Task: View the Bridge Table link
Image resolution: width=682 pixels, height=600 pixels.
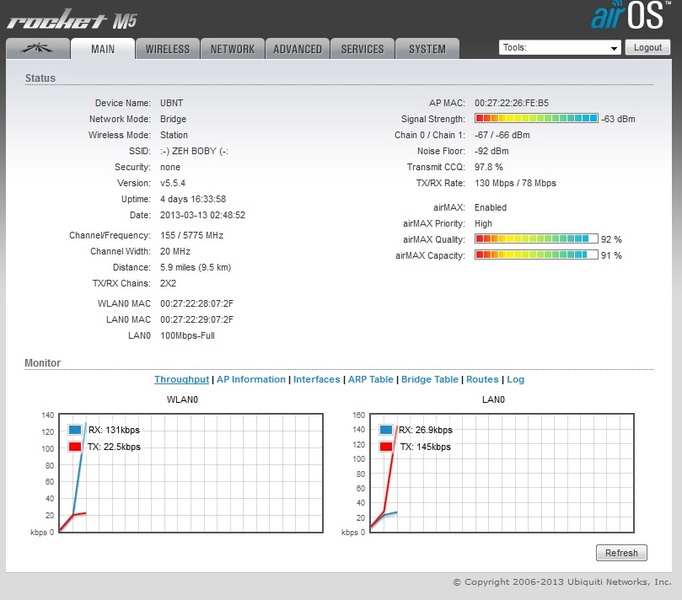Action: pyautogui.click(x=430, y=379)
